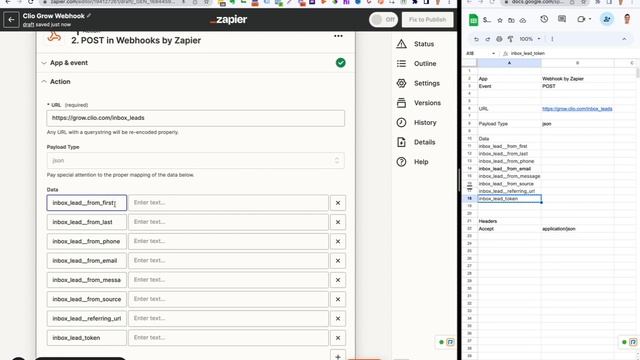The width and height of the screenshot is (640, 360).
Task: Select the 'inbox_lead__from_message' cell in Sheets
Action: [x=509, y=176]
